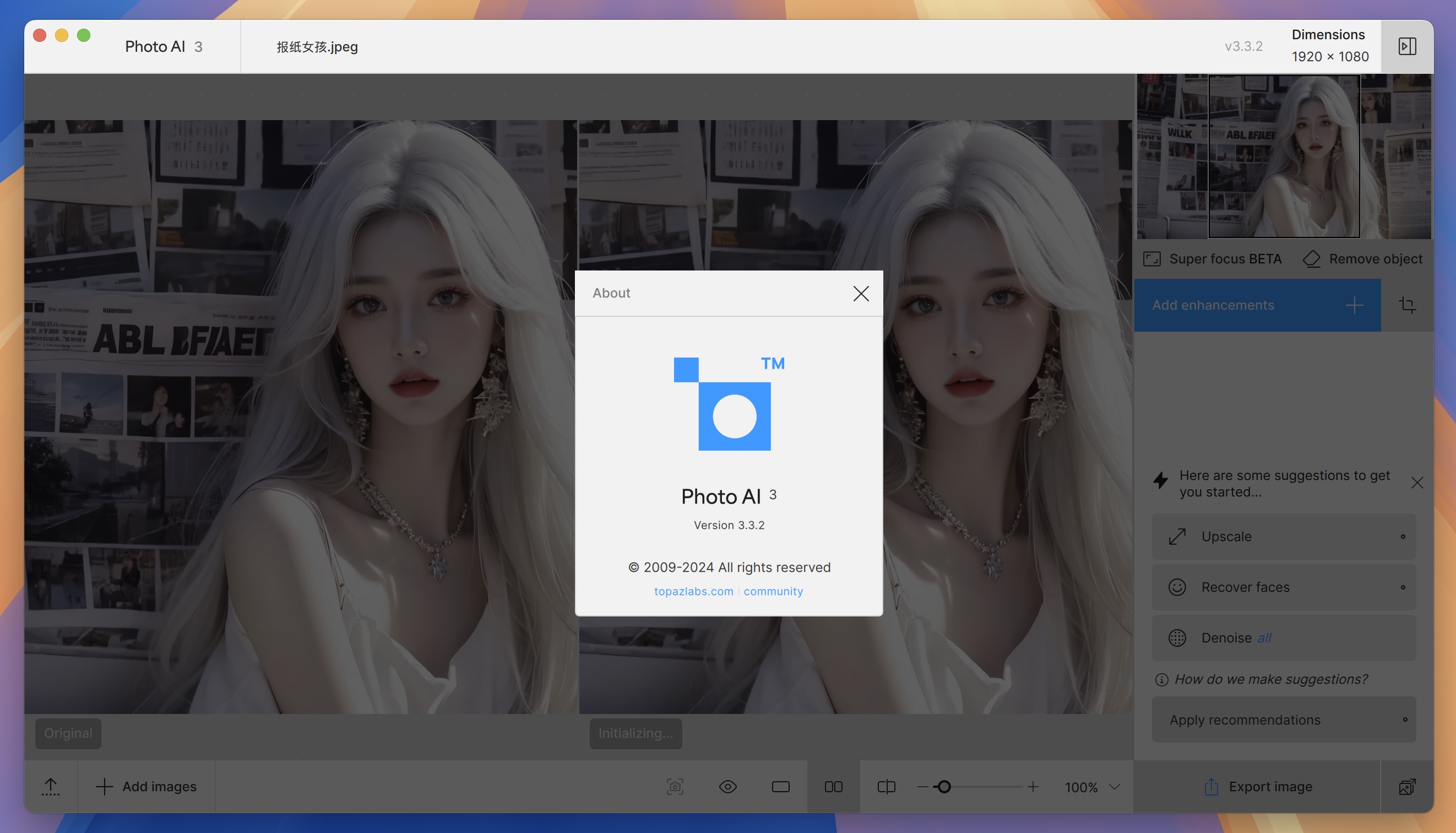
Task: Click the face capture focus icon
Action: pyautogui.click(x=675, y=787)
